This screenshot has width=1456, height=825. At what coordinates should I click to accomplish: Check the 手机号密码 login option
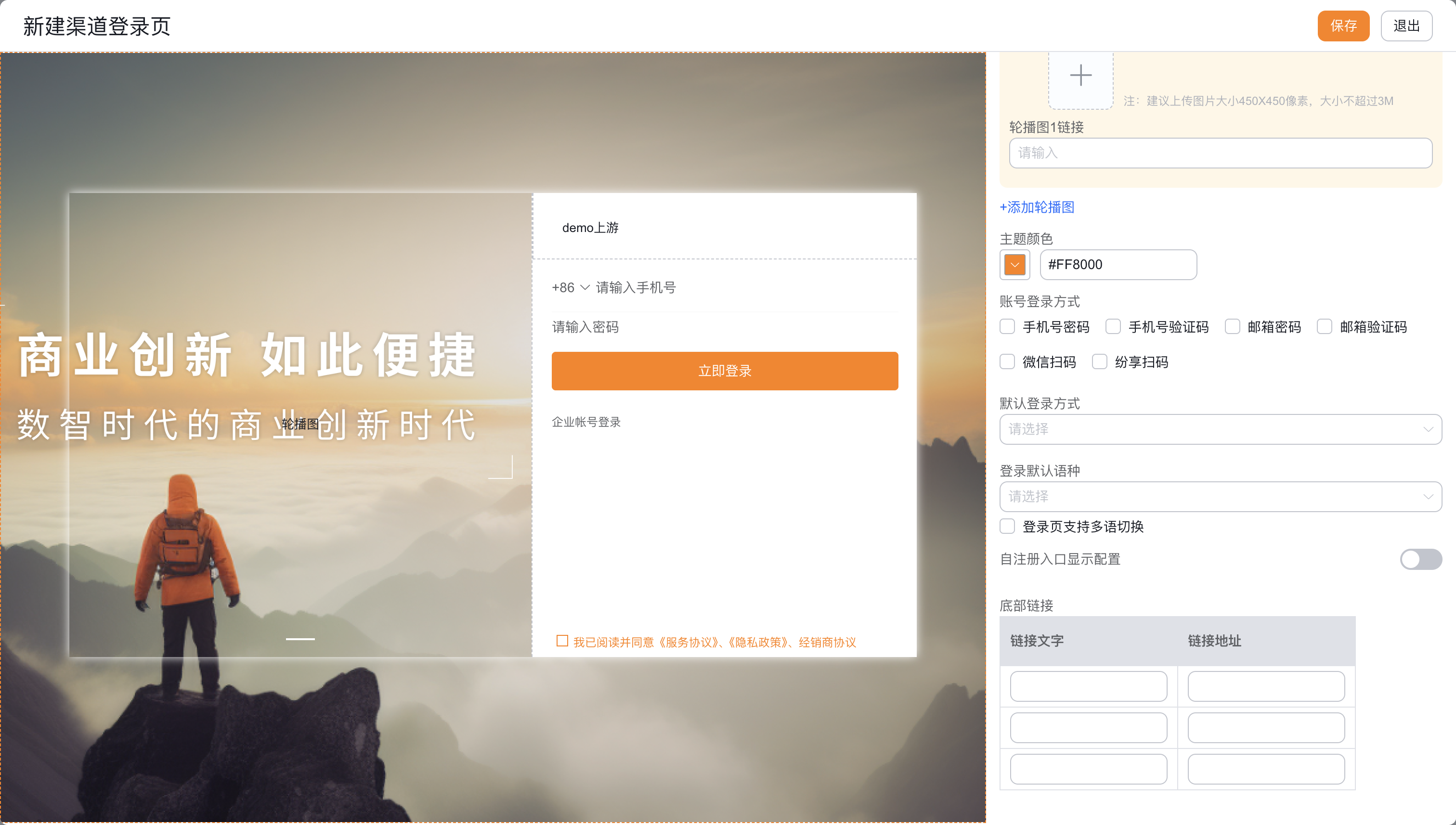tap(1007, 326)
